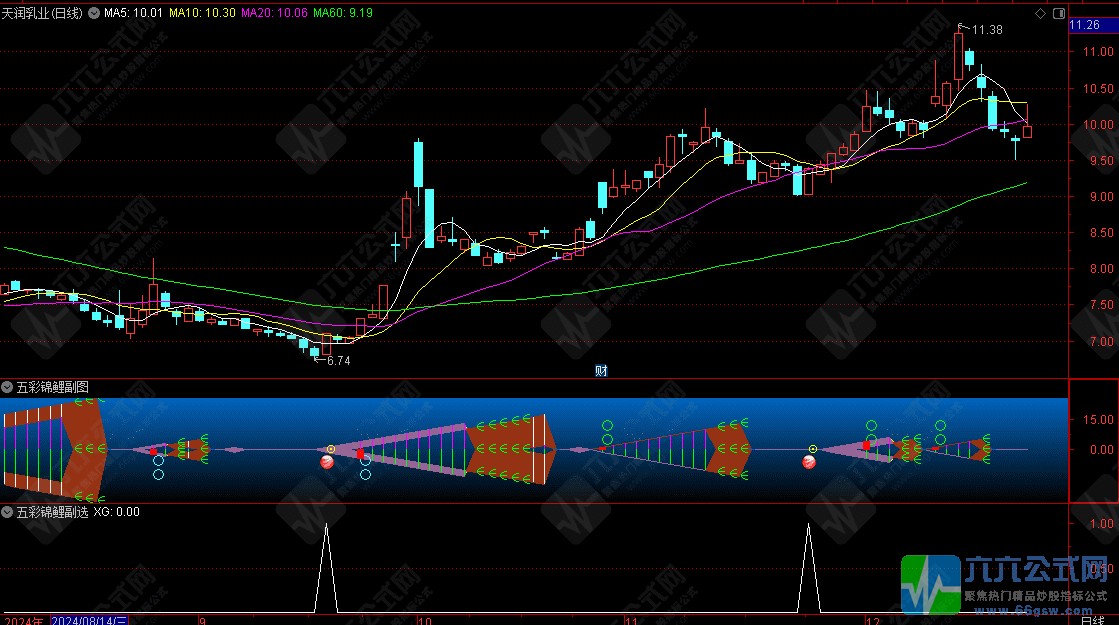Click the 11.38 high price marker
This screenshot has height=625, width=1119.
[987, 31]
